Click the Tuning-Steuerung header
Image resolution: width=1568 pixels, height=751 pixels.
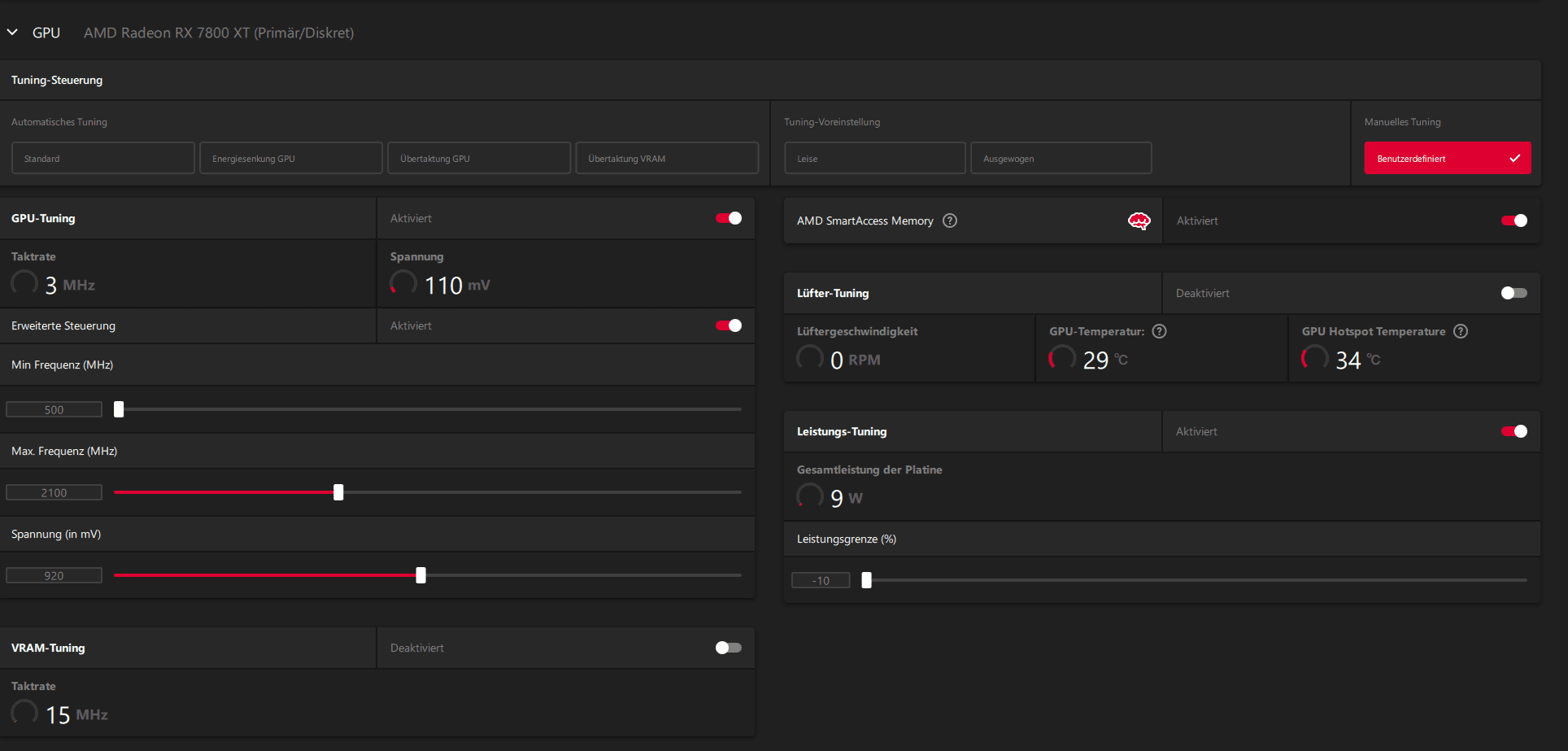[x=57, y=80]
